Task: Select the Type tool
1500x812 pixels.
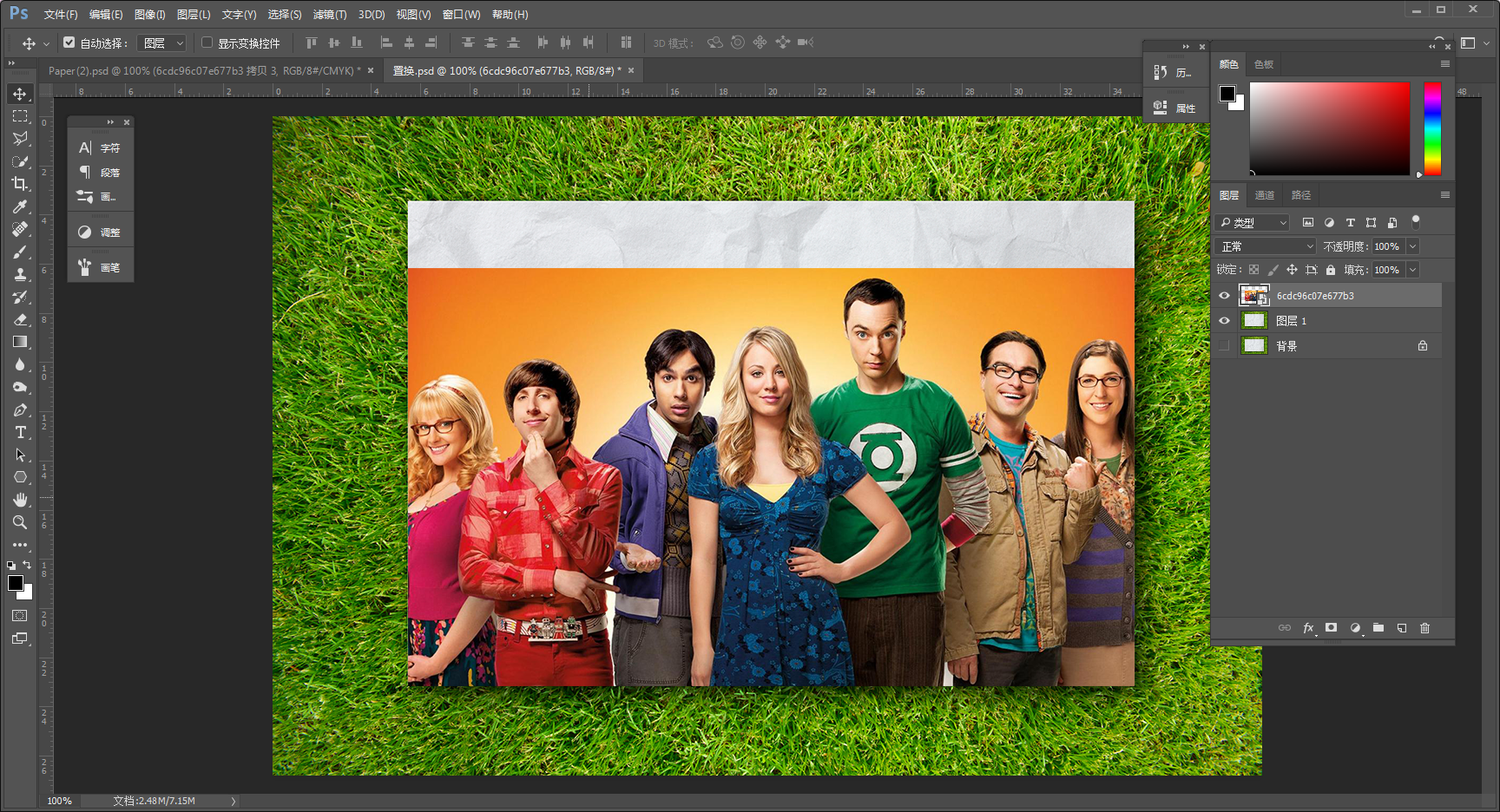Action: coord(20,432)
